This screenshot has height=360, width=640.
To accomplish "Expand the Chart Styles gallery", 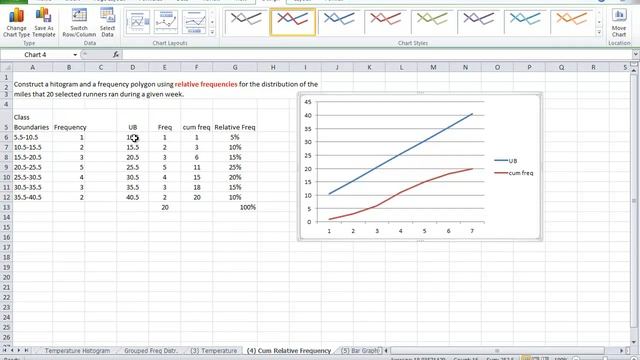I will [599, 32].
